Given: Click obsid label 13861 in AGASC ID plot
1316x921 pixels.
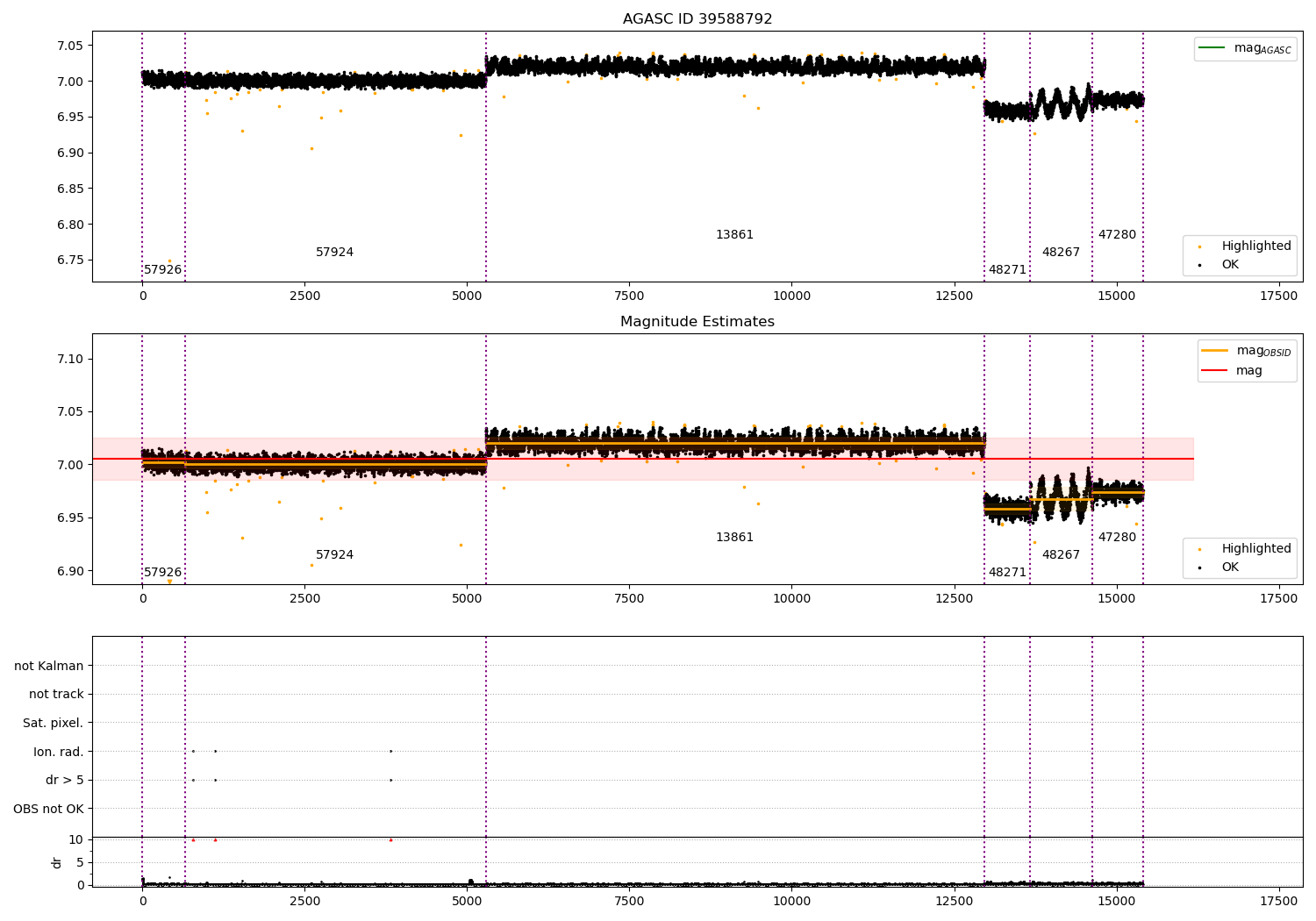Looking at the screenshot, I should (734, 235).
